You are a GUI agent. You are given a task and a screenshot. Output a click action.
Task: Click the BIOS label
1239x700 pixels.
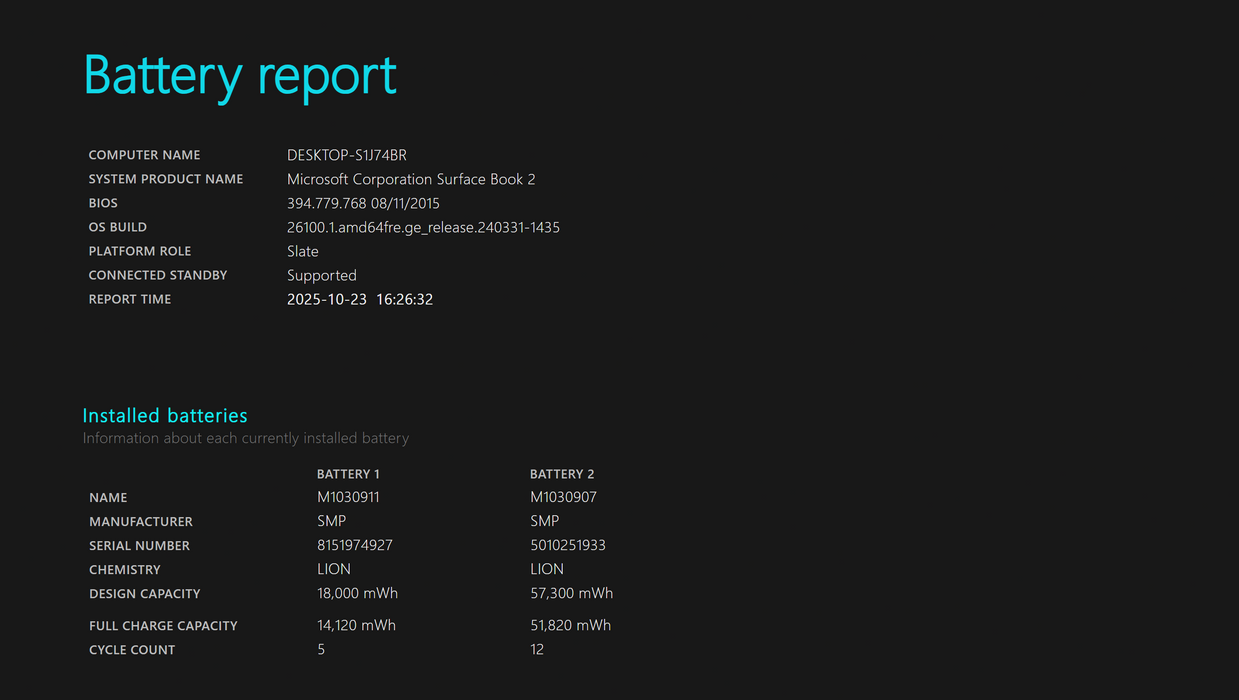click(x=103, y=203)
